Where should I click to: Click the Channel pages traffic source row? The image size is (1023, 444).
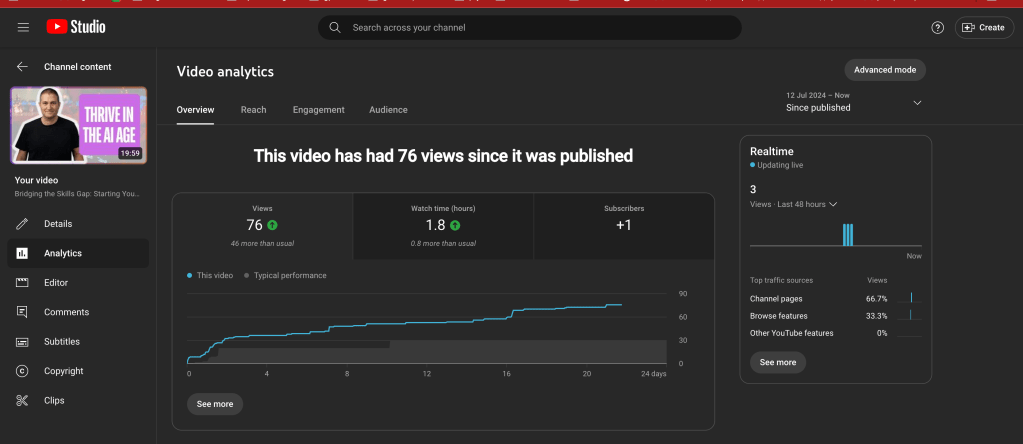(836, 299)
